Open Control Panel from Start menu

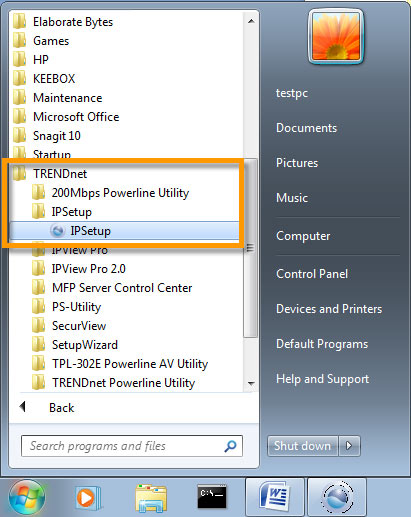click(312, 274)
